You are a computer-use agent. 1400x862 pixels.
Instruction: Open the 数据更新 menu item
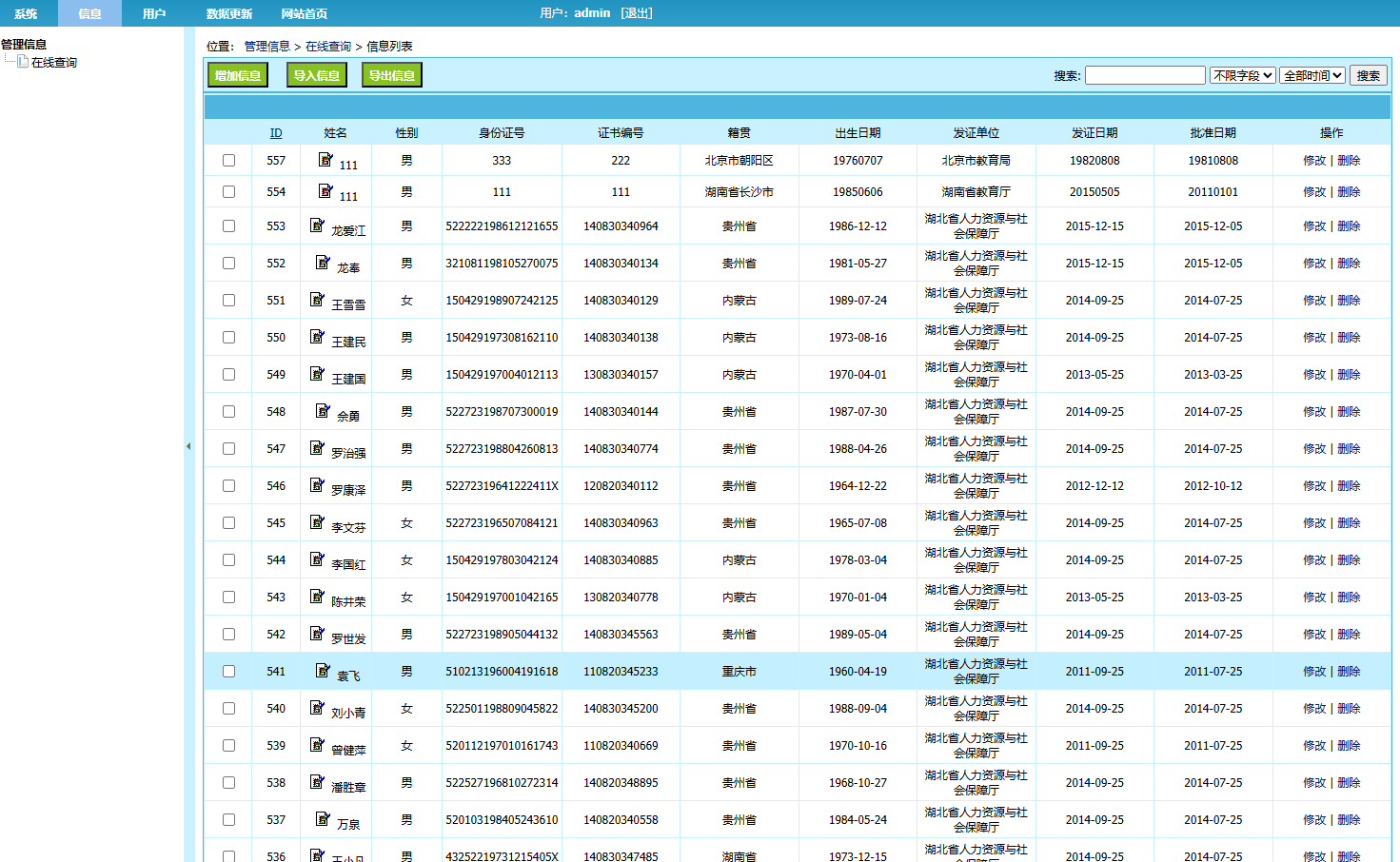(x=229, y=13)
